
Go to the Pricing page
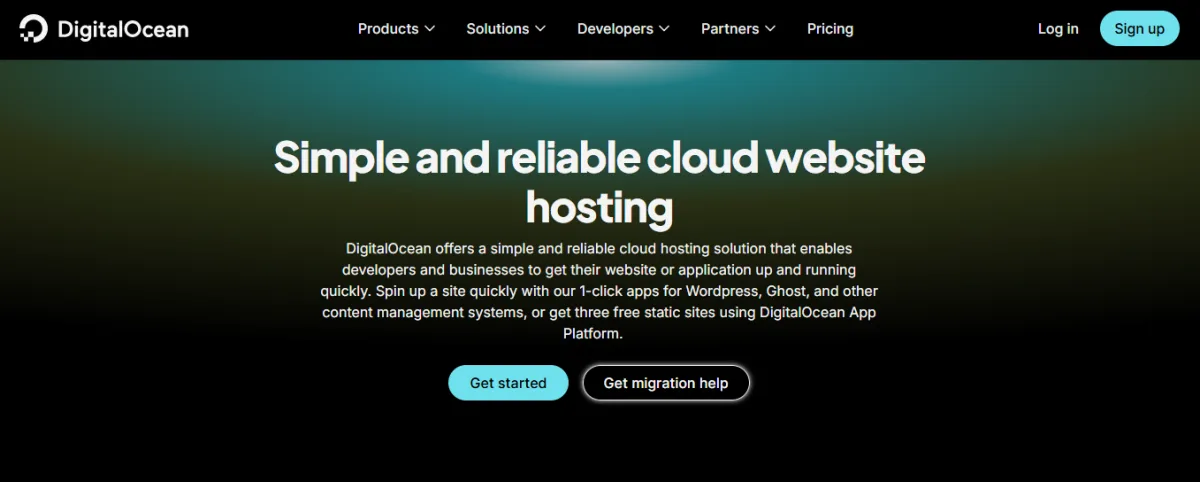(830, 29)
